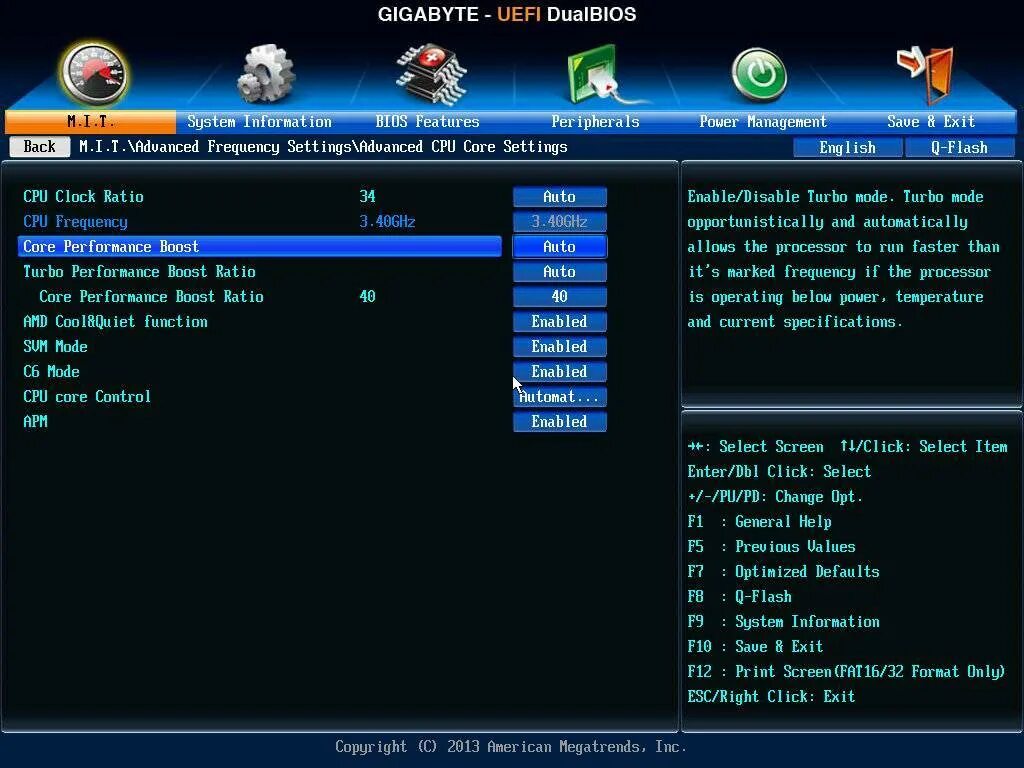Click the F9 : System Information hint

783,622
